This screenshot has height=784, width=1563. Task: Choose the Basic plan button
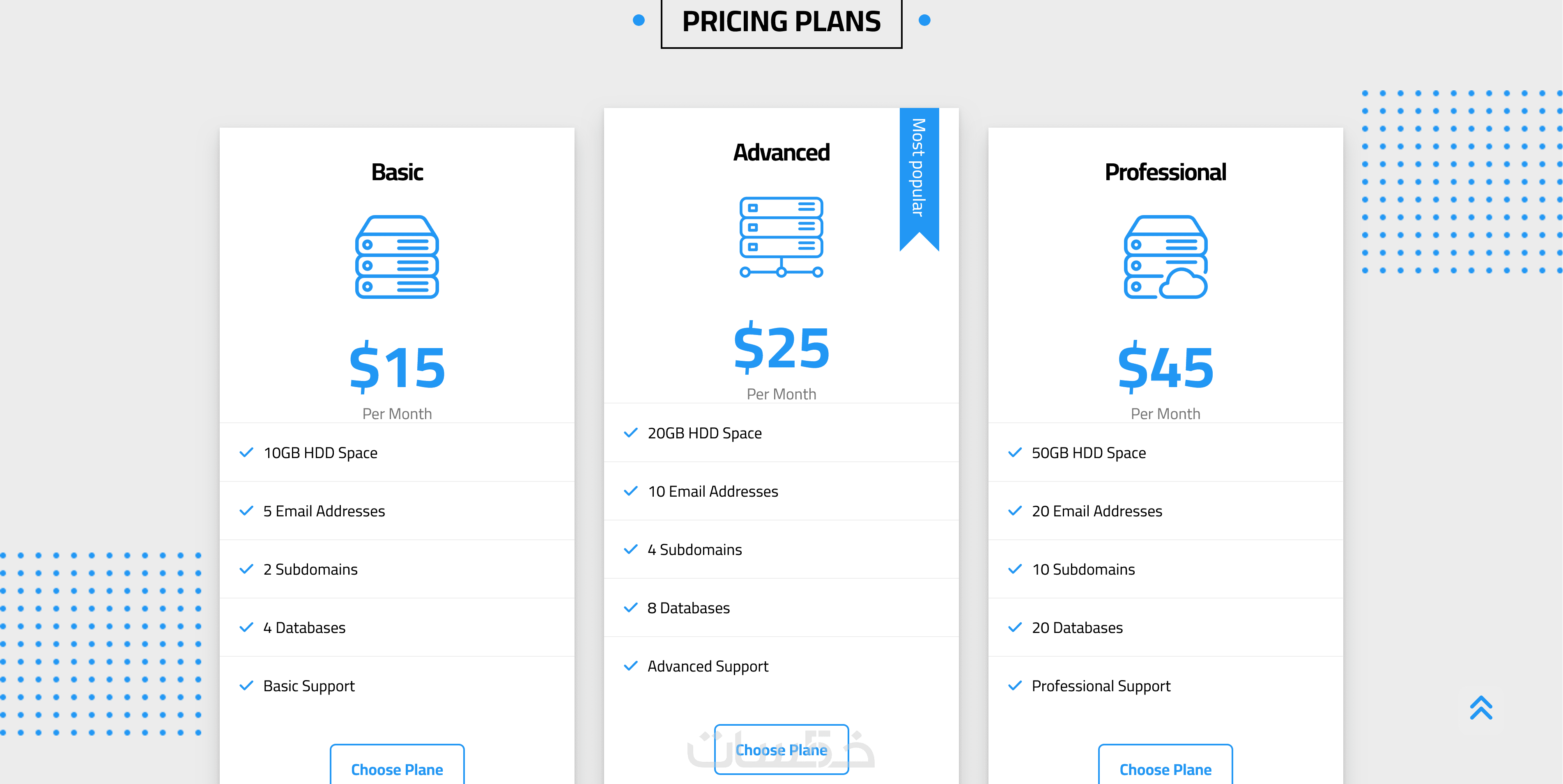coord(397,768)
